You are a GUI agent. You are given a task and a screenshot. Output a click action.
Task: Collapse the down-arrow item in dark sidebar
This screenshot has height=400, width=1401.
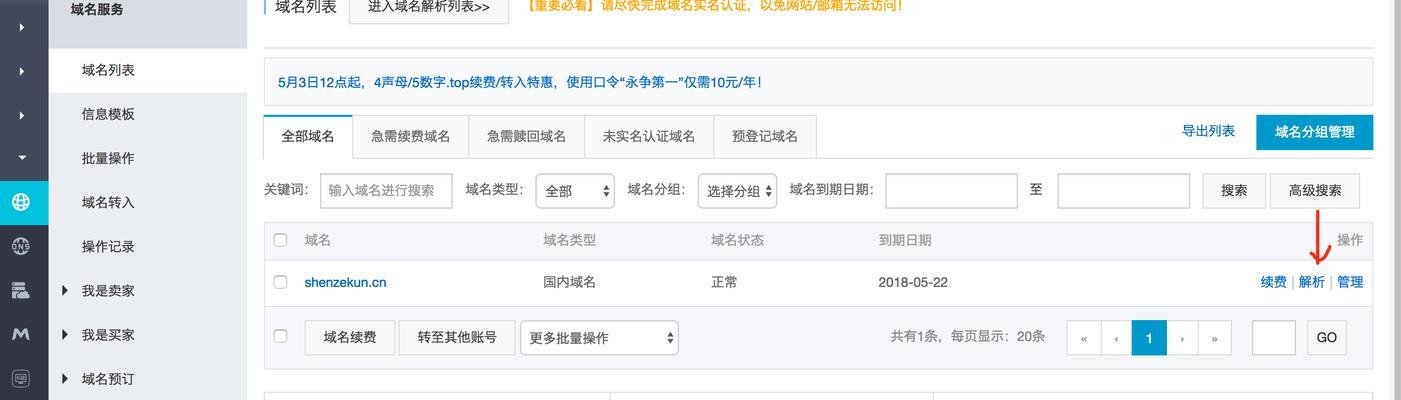[22, 158]
